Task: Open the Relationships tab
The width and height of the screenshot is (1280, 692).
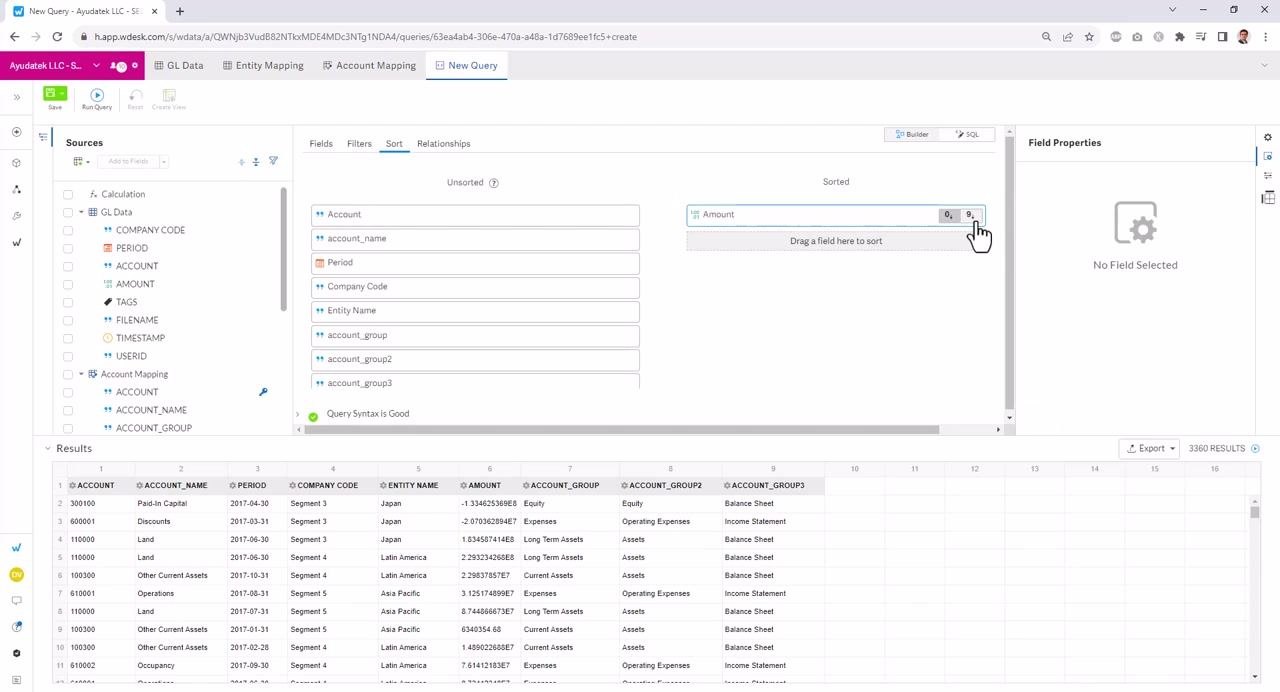Action: [x=444, y=144]
